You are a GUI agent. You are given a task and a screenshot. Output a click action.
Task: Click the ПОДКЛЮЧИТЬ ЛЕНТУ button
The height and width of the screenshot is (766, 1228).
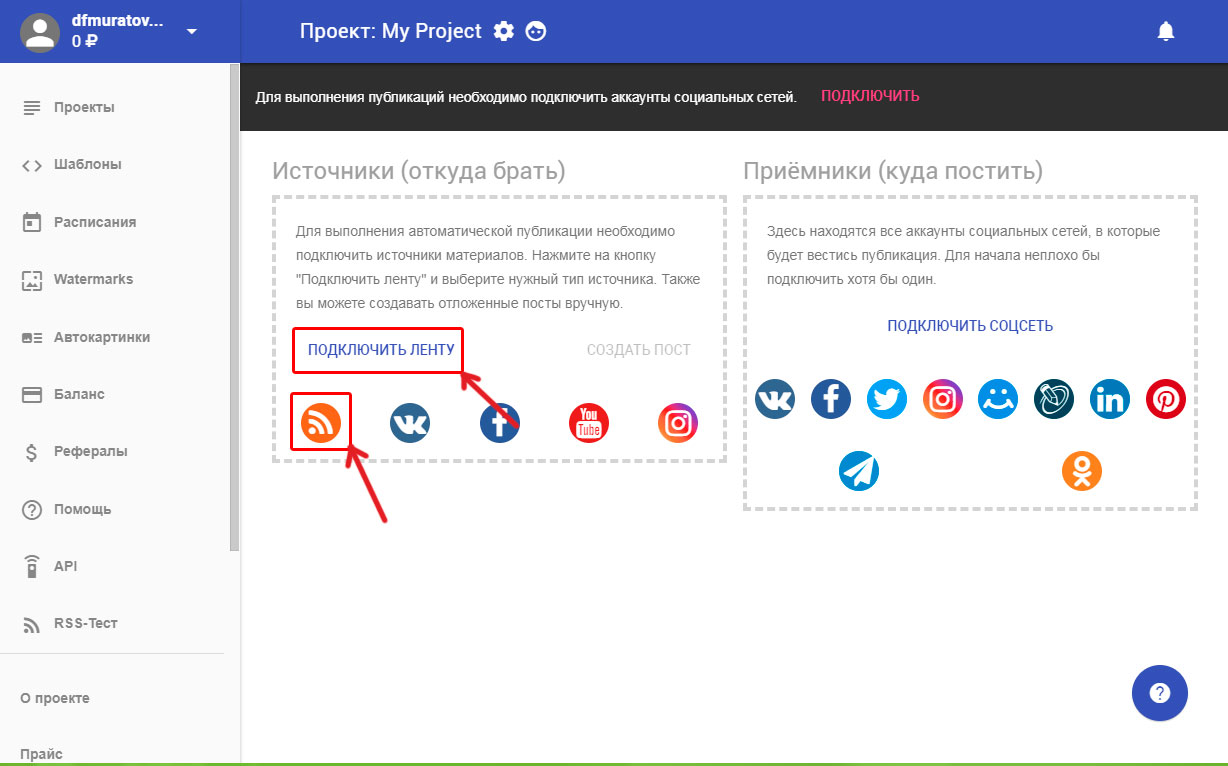[x=381, y=350]
